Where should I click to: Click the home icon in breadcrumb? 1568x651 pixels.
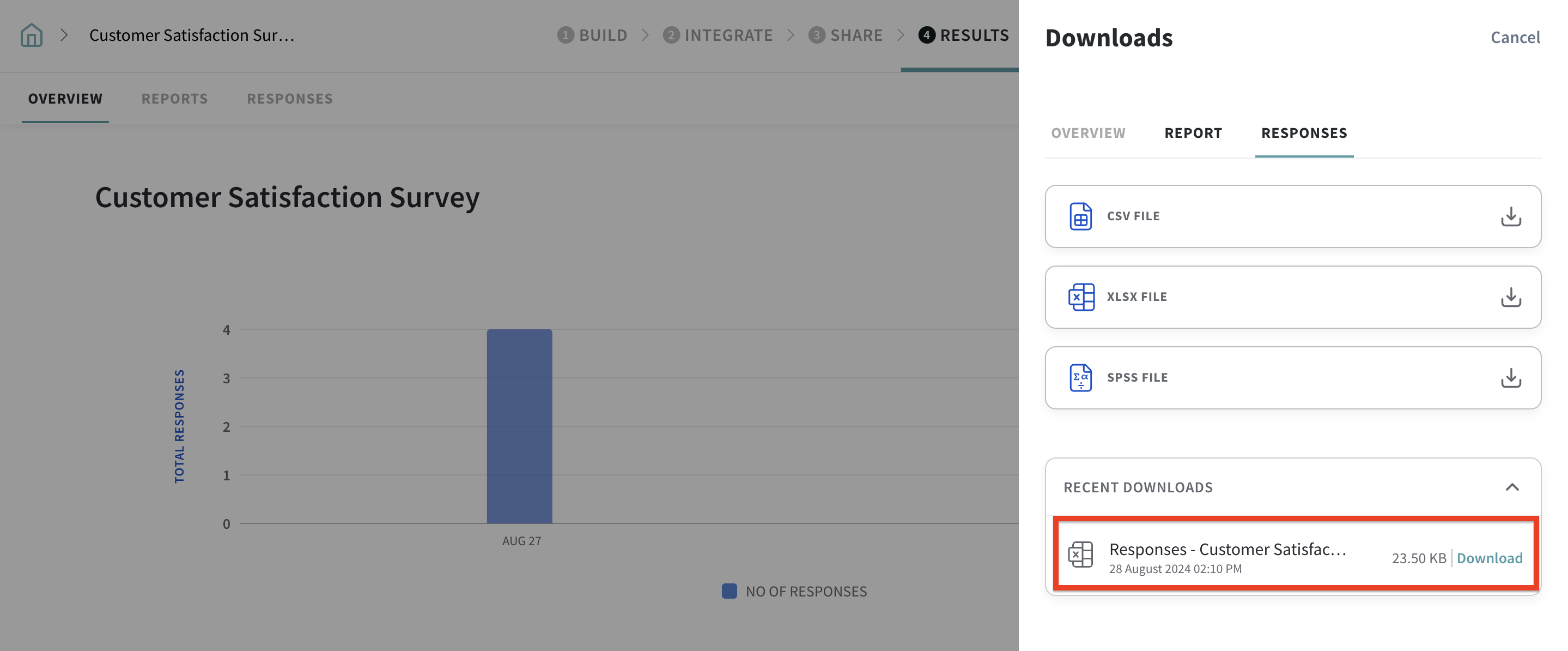click(31, 35)
